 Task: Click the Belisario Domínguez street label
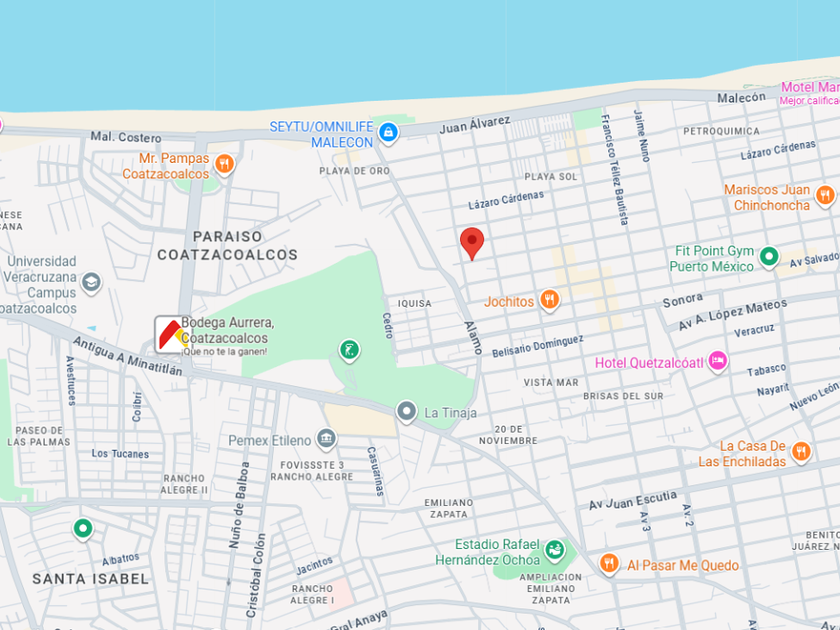pos(537,346)
